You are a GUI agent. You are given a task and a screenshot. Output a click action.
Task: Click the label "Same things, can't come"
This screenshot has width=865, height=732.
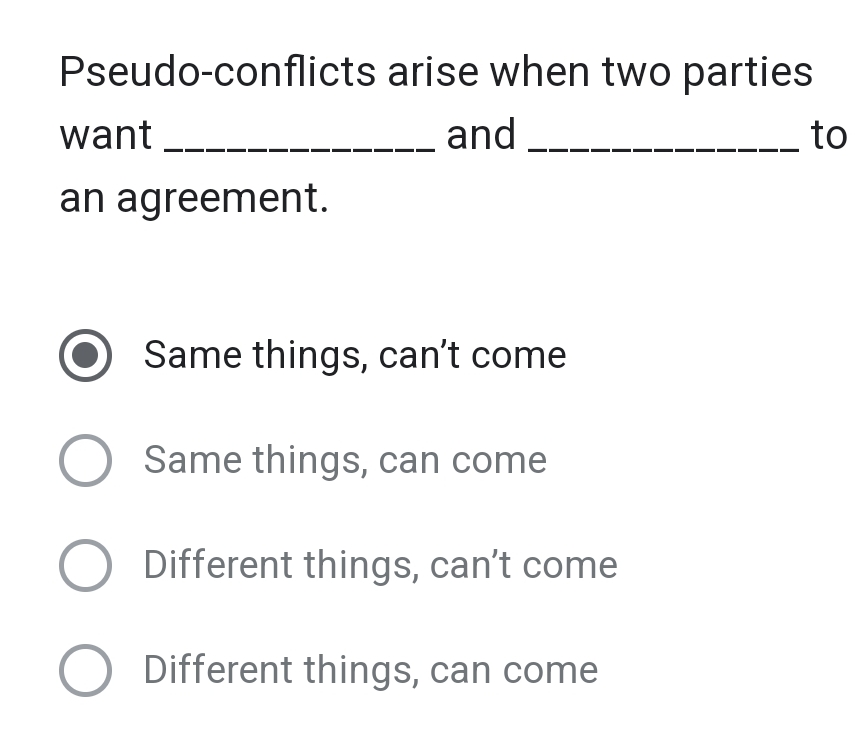pyautogui.click(x=355, y=355)
